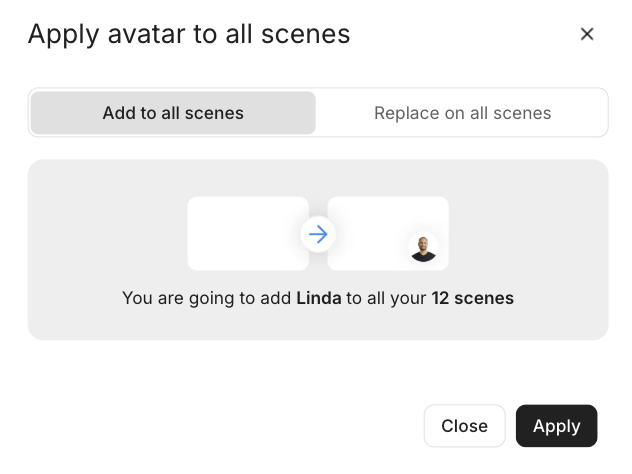Click the X icon at the top right
The width and height of the screenshot is (632, 474).
(587, 34)
